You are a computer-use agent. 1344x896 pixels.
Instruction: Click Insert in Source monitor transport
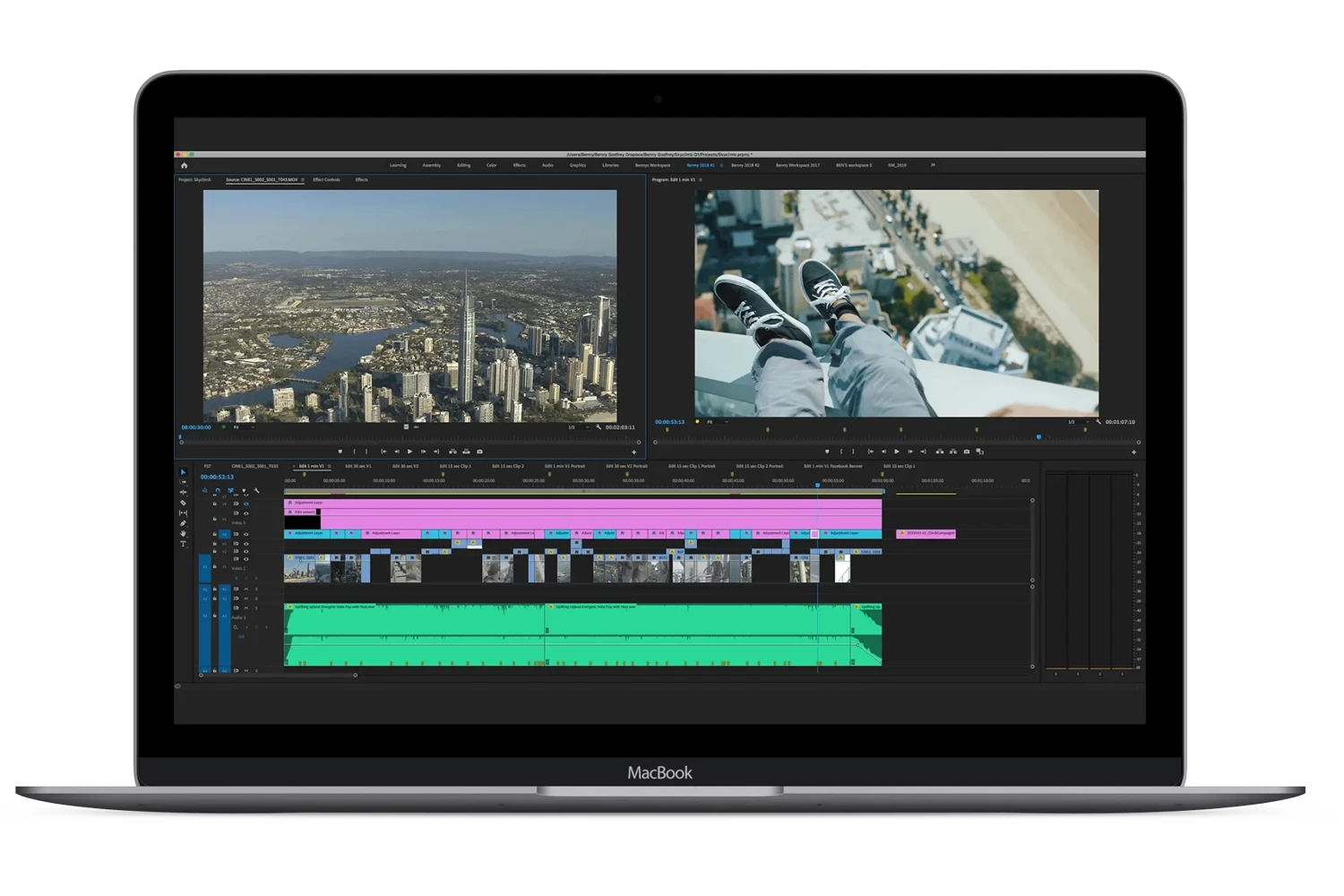[x=452, y=452]
